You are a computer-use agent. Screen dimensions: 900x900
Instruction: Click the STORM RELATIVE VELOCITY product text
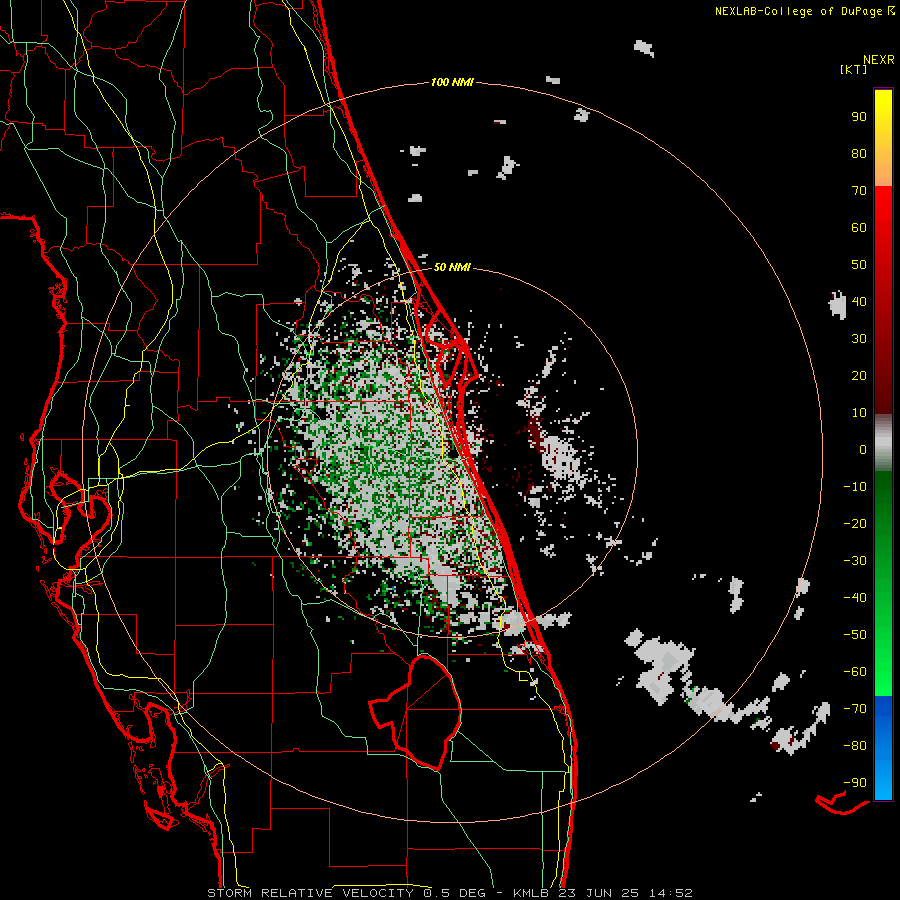[x=310, y=893]
